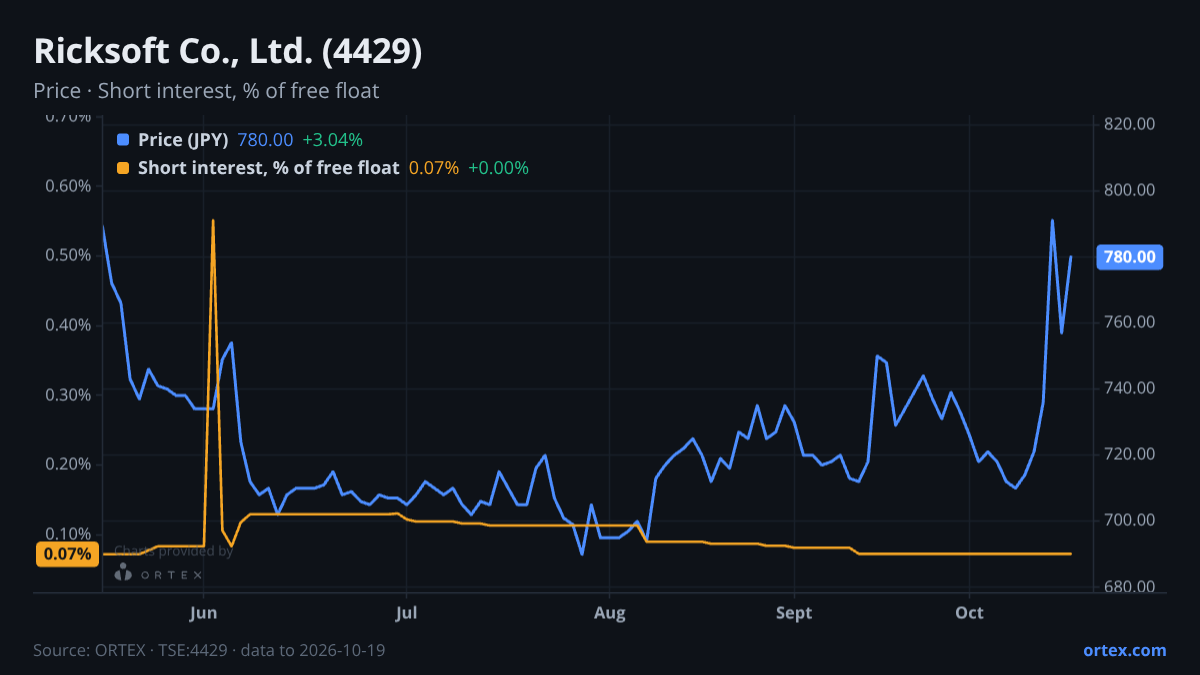Click the orange Short interest legend swatch
Screen dimensions: 1200x675
click(123, 168)
